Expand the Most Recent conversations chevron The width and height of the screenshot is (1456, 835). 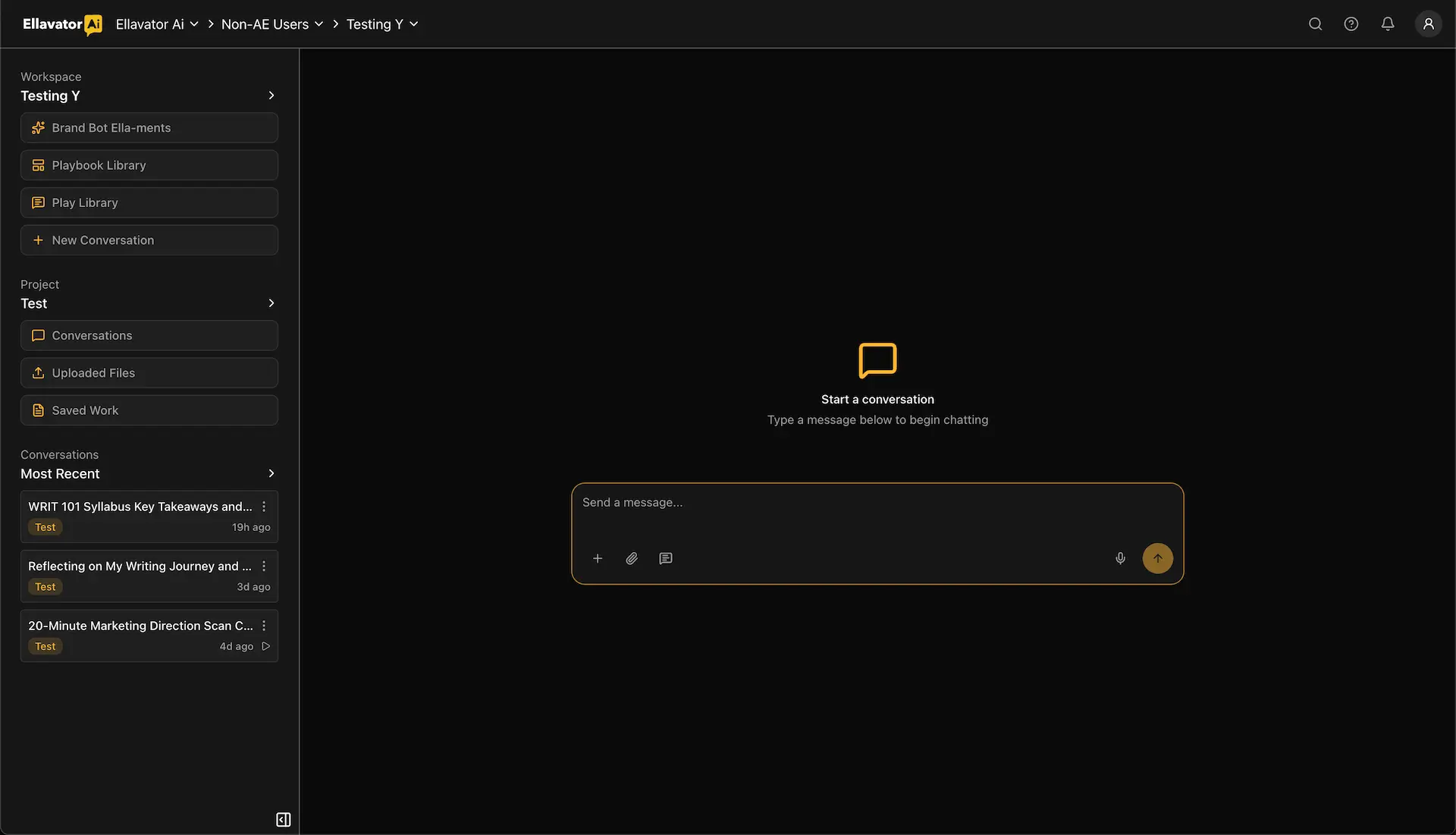[x=271, y=473]
